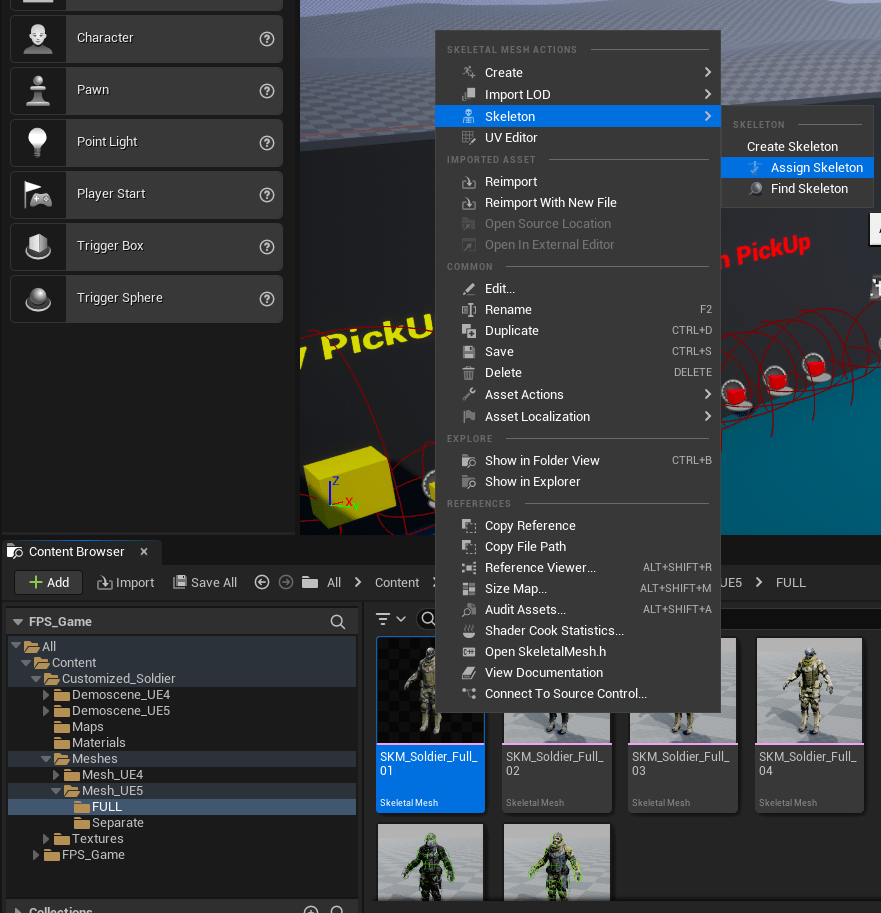Image resolution: width=881 pixels, height=913 pixels.
Task: Click the search icon beside FPS_Game
Action: [x=338, y=622]
